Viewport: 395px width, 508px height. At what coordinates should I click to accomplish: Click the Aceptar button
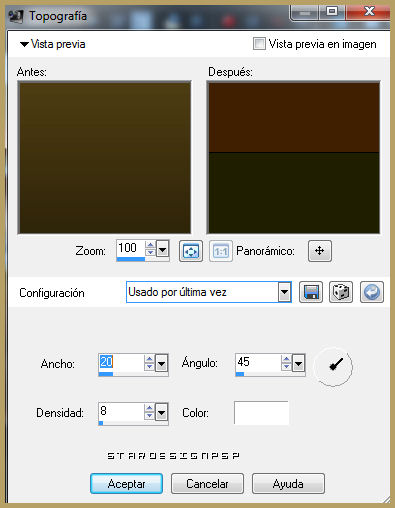(x=126, y=484)
